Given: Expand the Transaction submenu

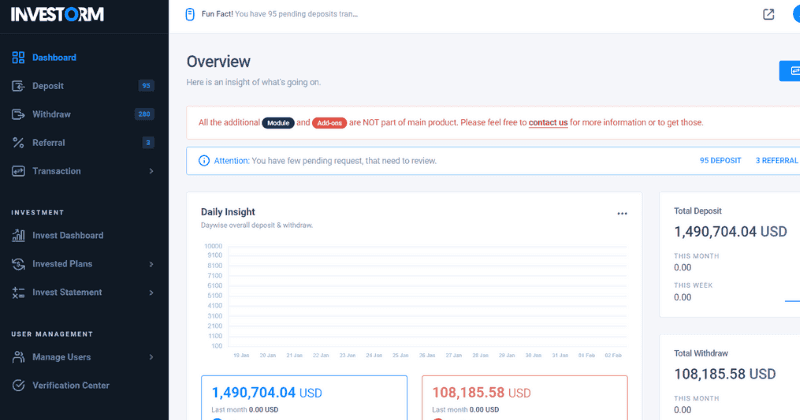Looking at the screenshot, I should (151, 171).
